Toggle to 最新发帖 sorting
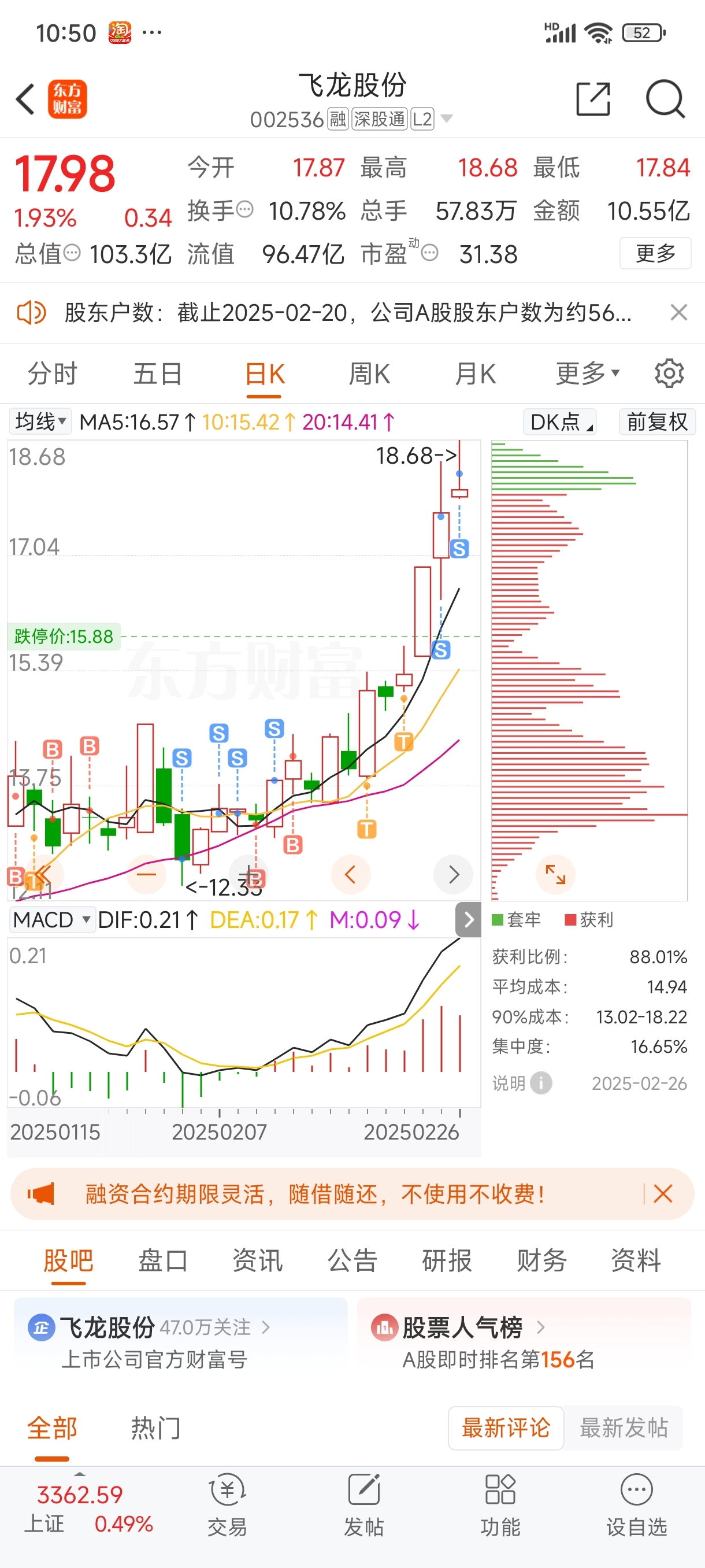The image size is (705, 1568). (x=624, y=1428)
